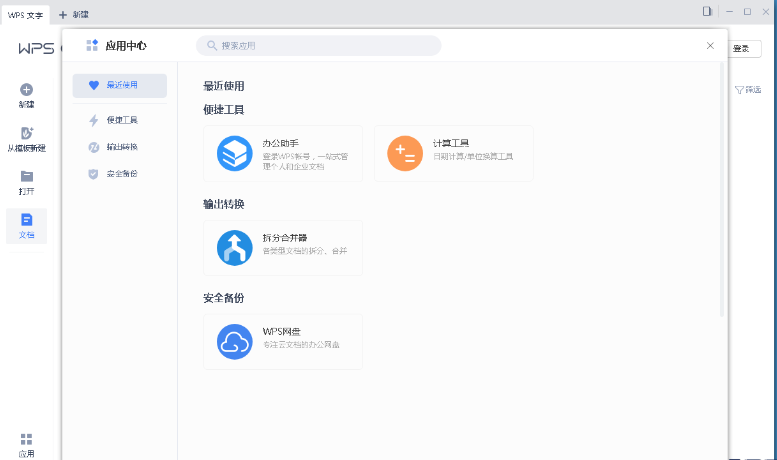Click inside the 搜索应用 search field

coord(319,46)
